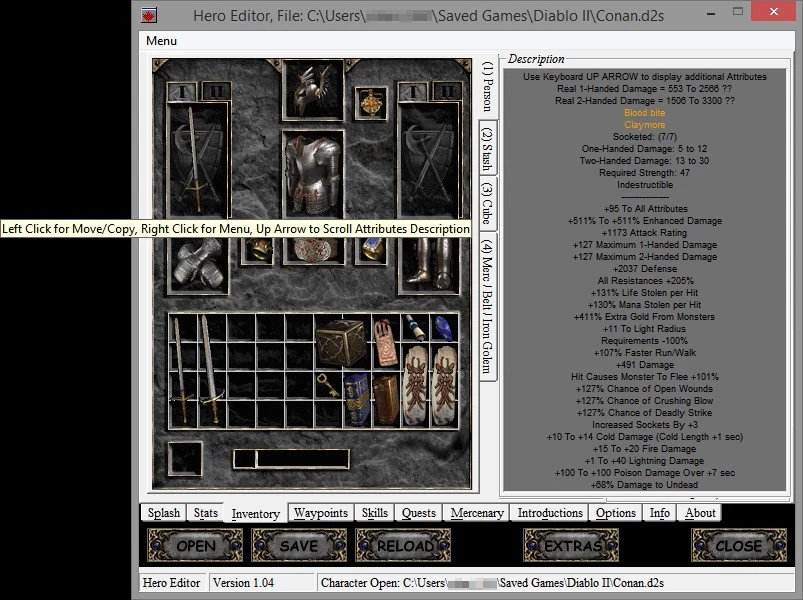The width and height of the screenshot is (803, 600).
Task: Select the belt item
Action: coord(313,249)
